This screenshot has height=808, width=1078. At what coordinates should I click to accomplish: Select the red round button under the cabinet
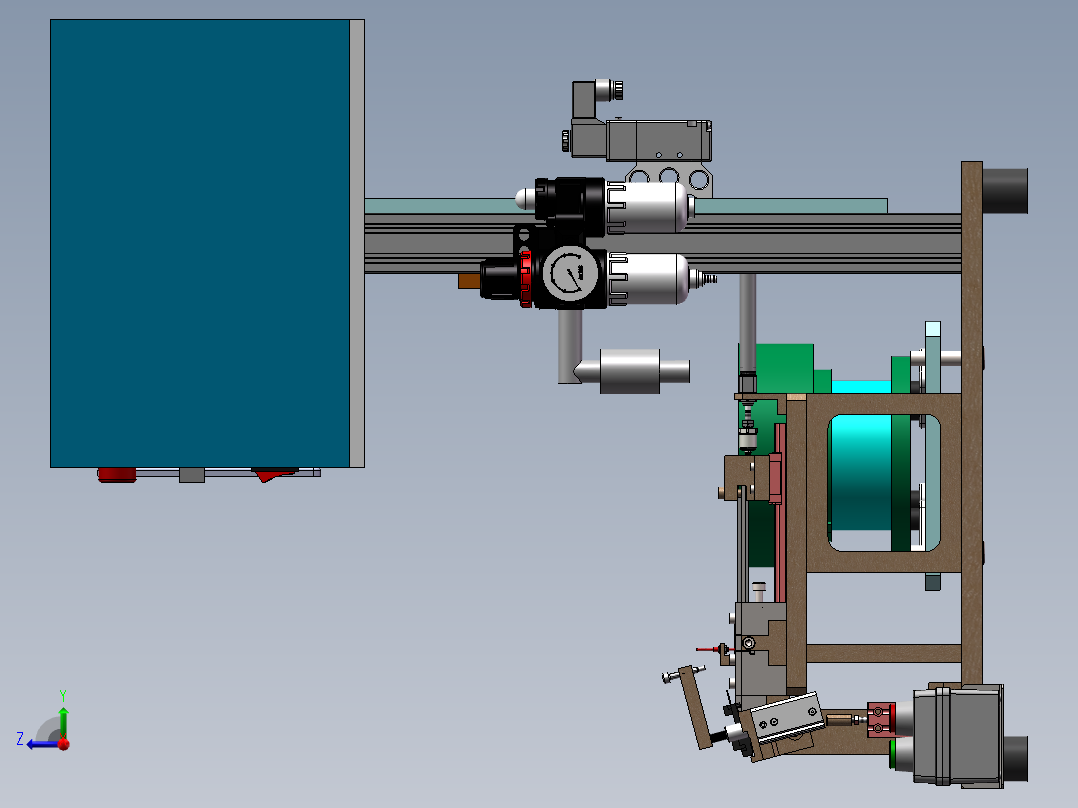click(x=117, y=475)
